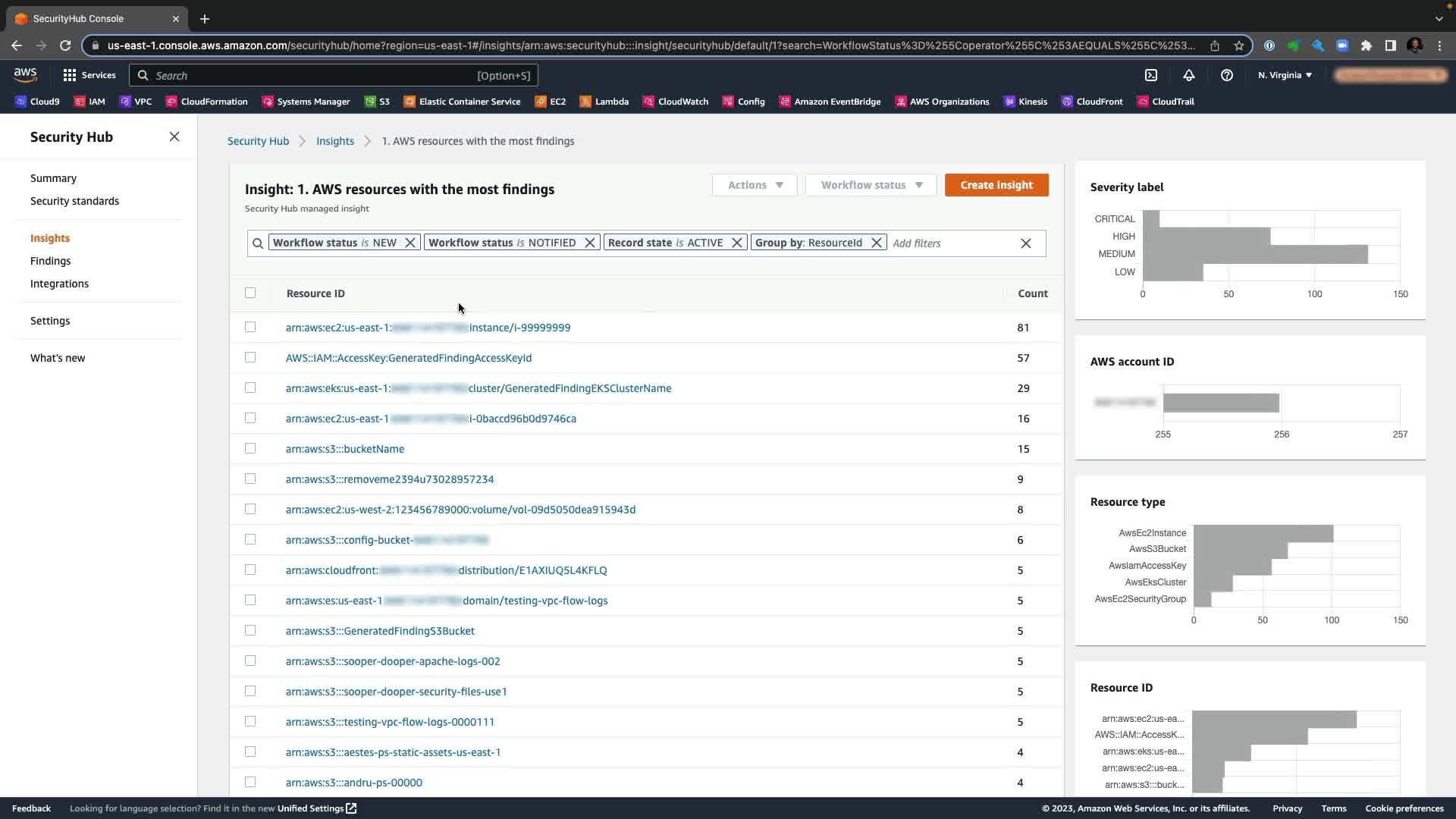The height and width of the screenshot is (819, 1456).
Task: Open Security standards in the sidebar
Action: click(74, 201)
